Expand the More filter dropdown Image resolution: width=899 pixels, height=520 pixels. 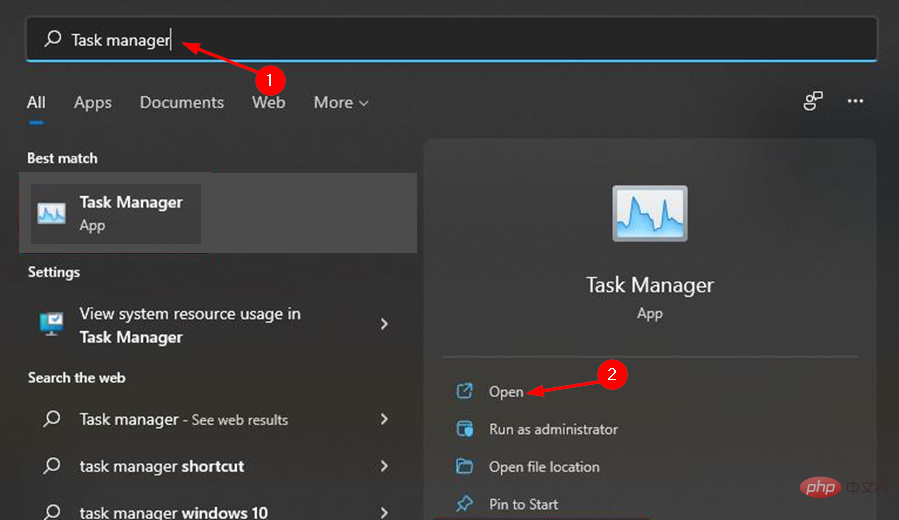pos(341,103)
